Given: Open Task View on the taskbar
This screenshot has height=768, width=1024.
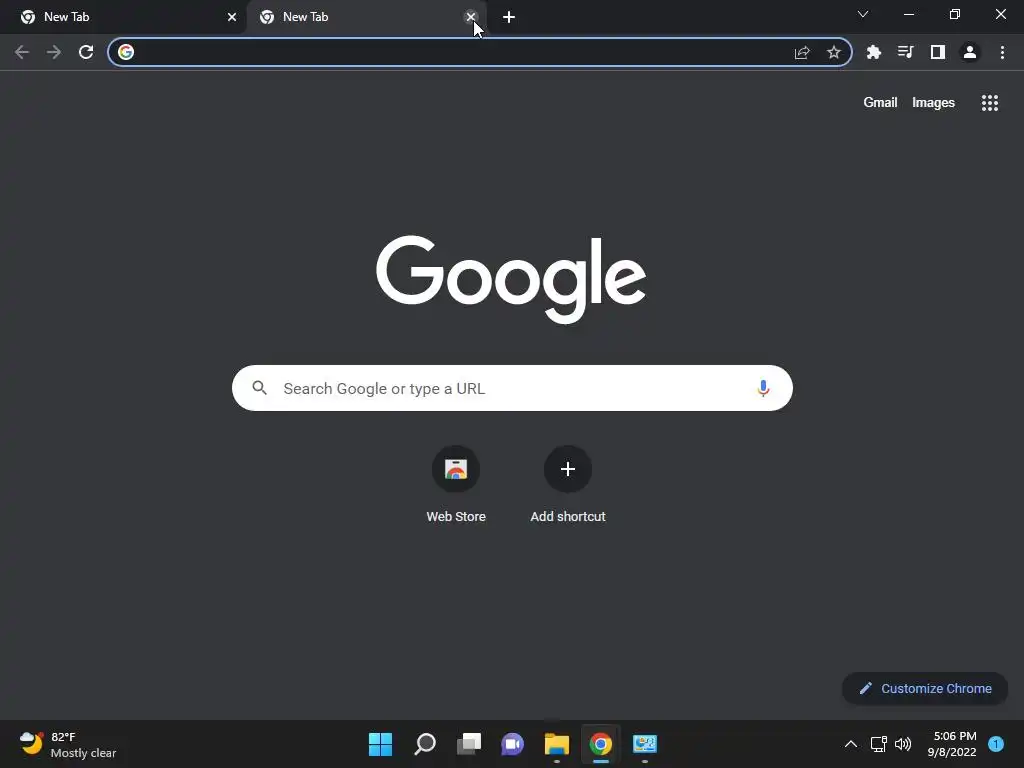Looking at the screenshot, I should coord(469,744).
